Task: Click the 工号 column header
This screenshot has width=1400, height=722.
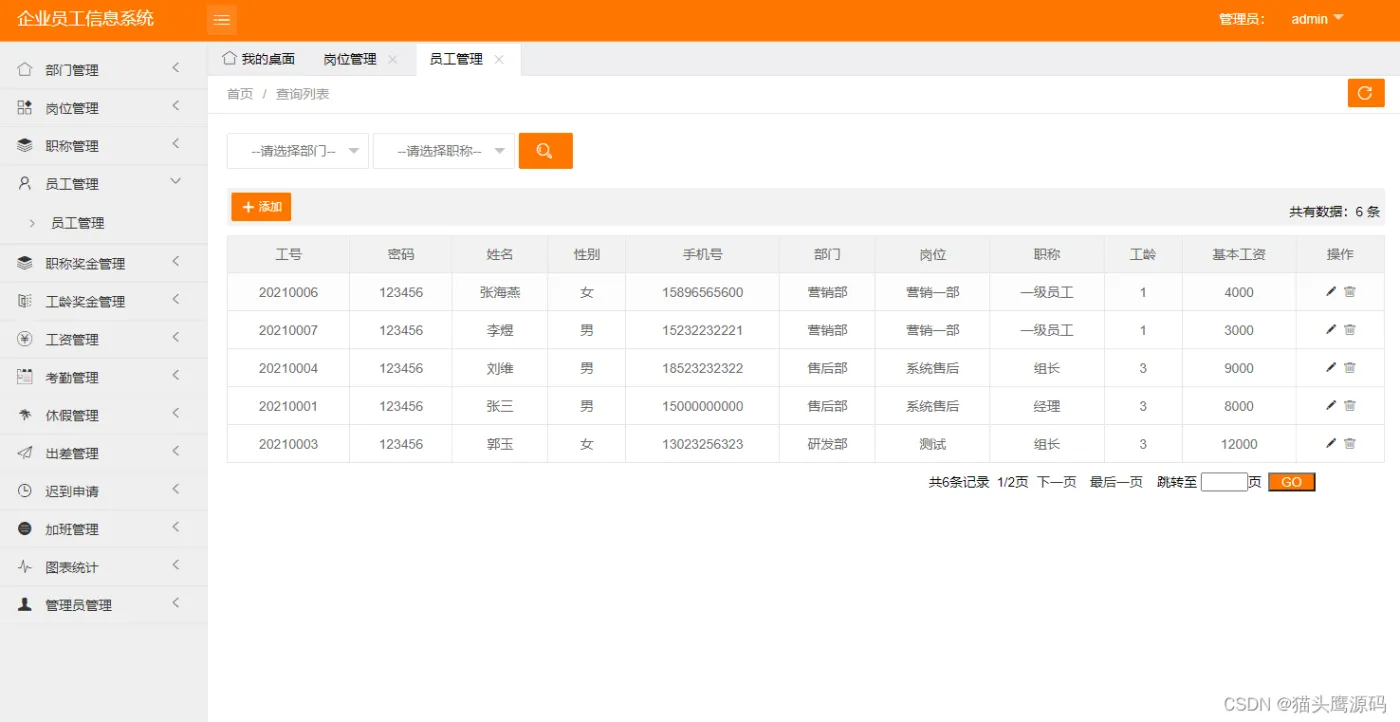Action: tap(288, 254)
